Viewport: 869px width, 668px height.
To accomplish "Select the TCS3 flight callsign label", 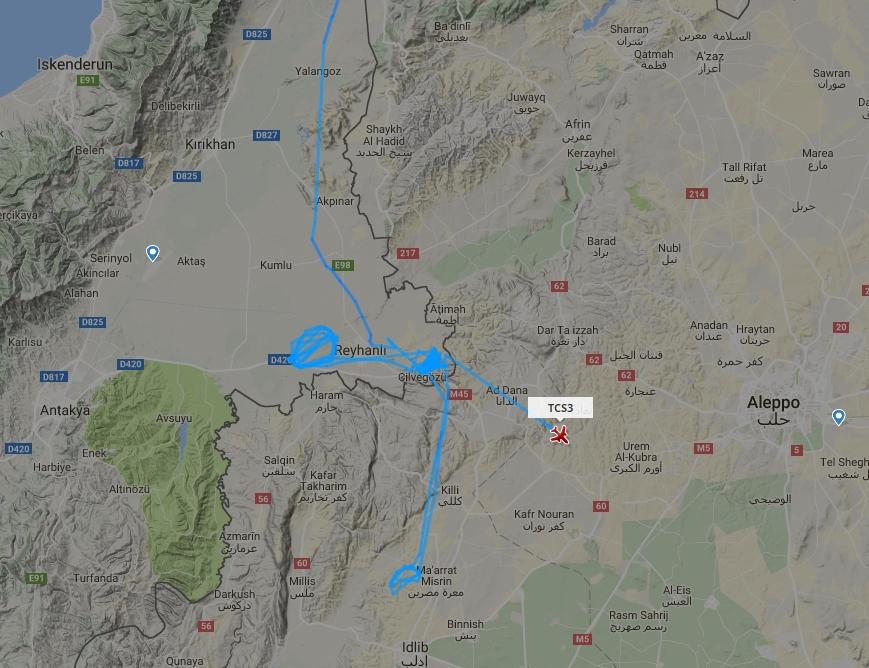I will 560,408.
